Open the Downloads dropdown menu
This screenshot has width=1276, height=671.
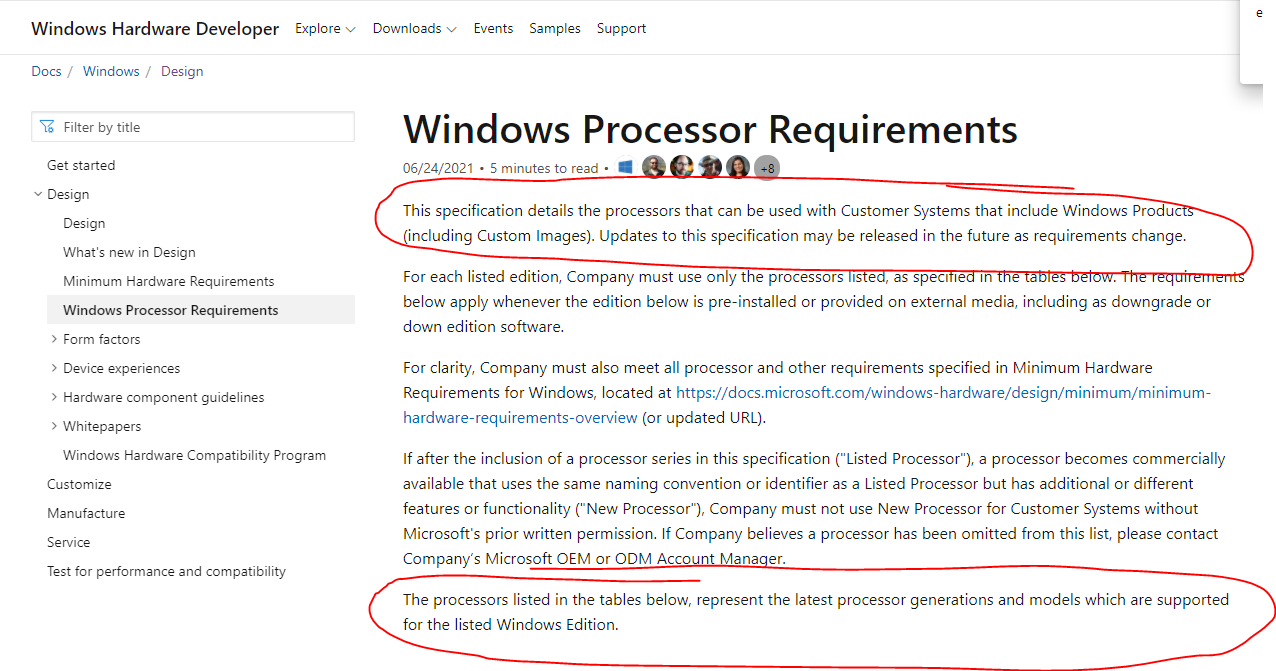pyautogui.click(x=414, y=28)
